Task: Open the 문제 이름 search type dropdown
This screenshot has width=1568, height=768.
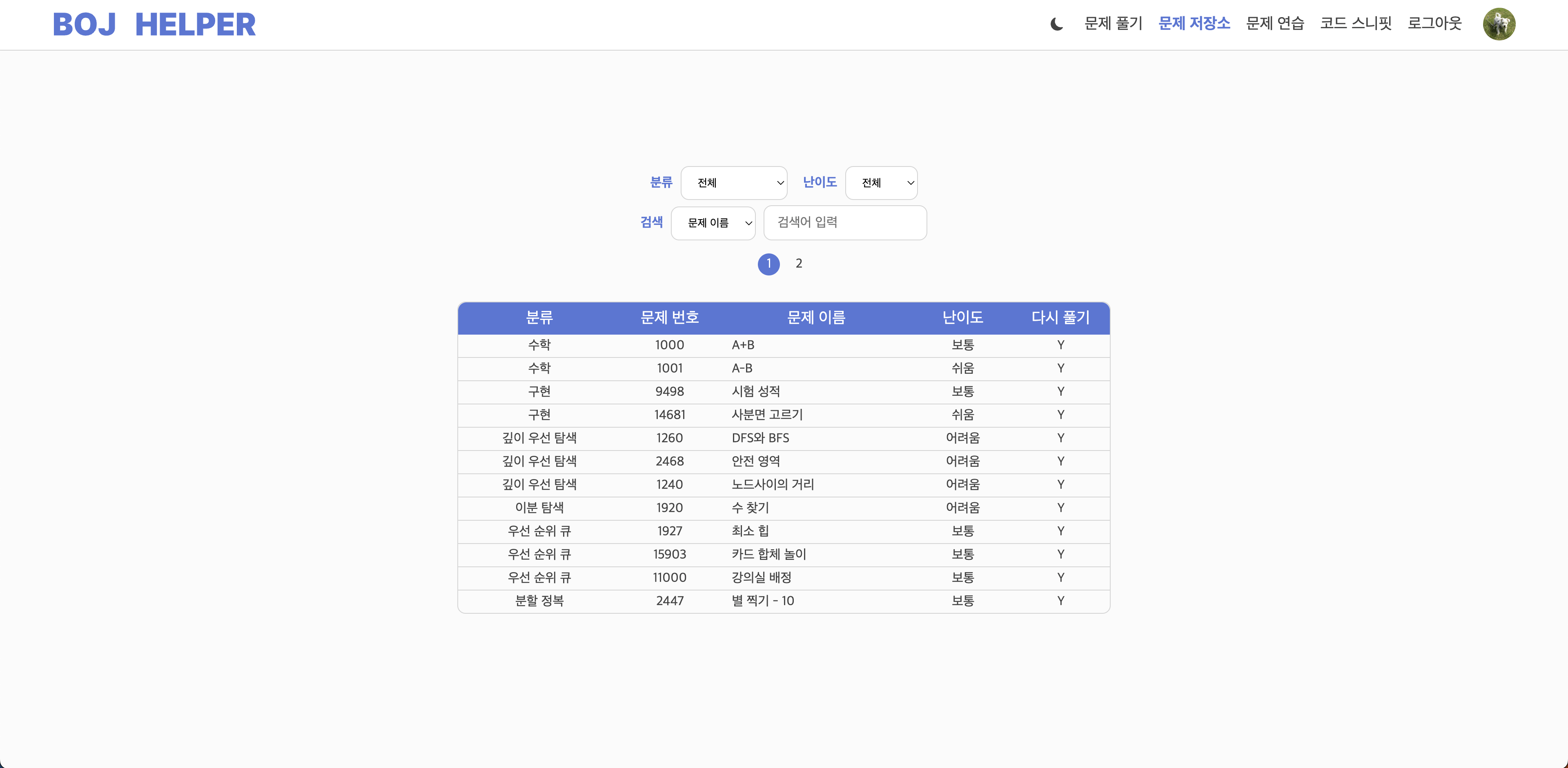Action: [713, 223]
